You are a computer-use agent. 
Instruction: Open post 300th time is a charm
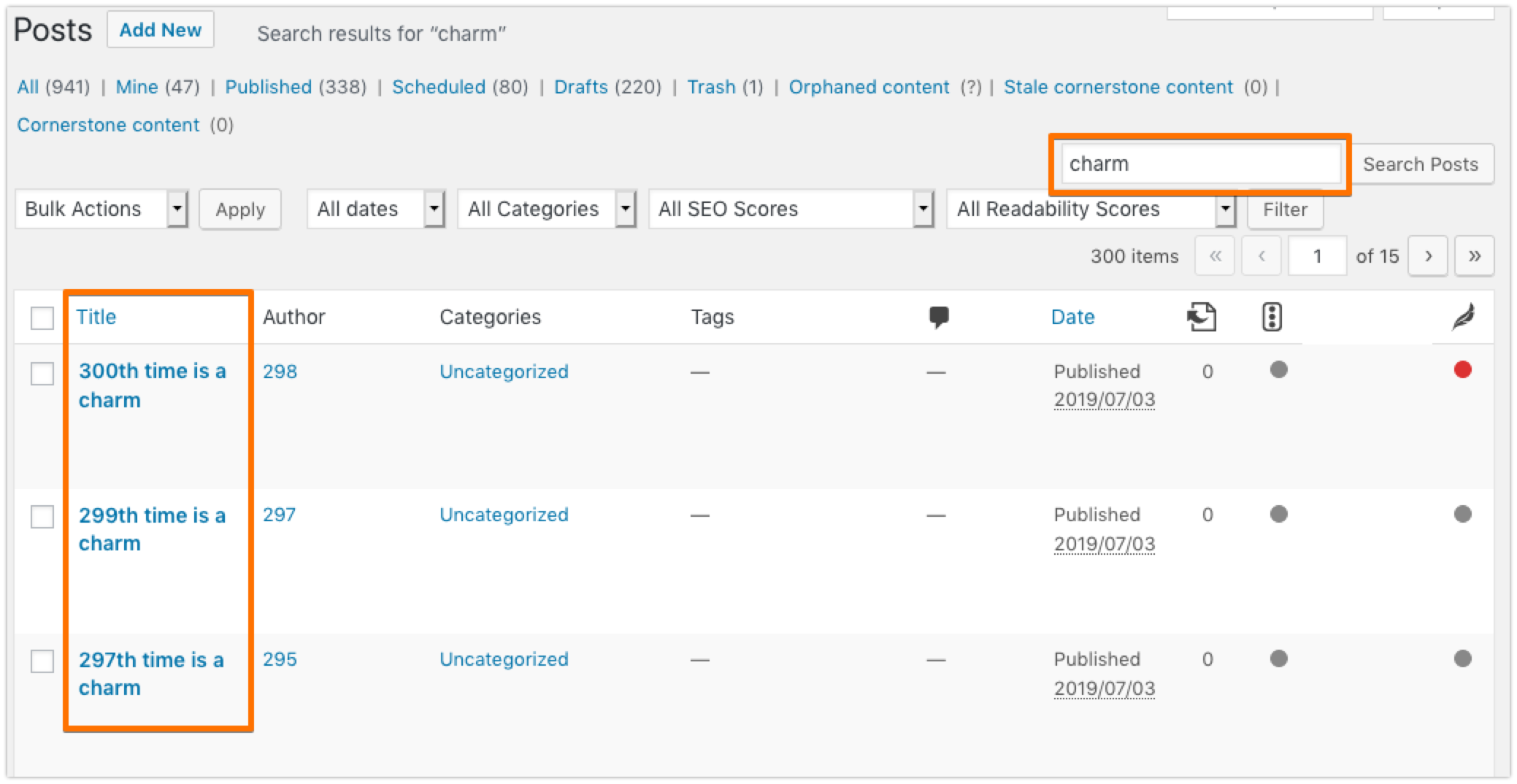click(152, 385)
